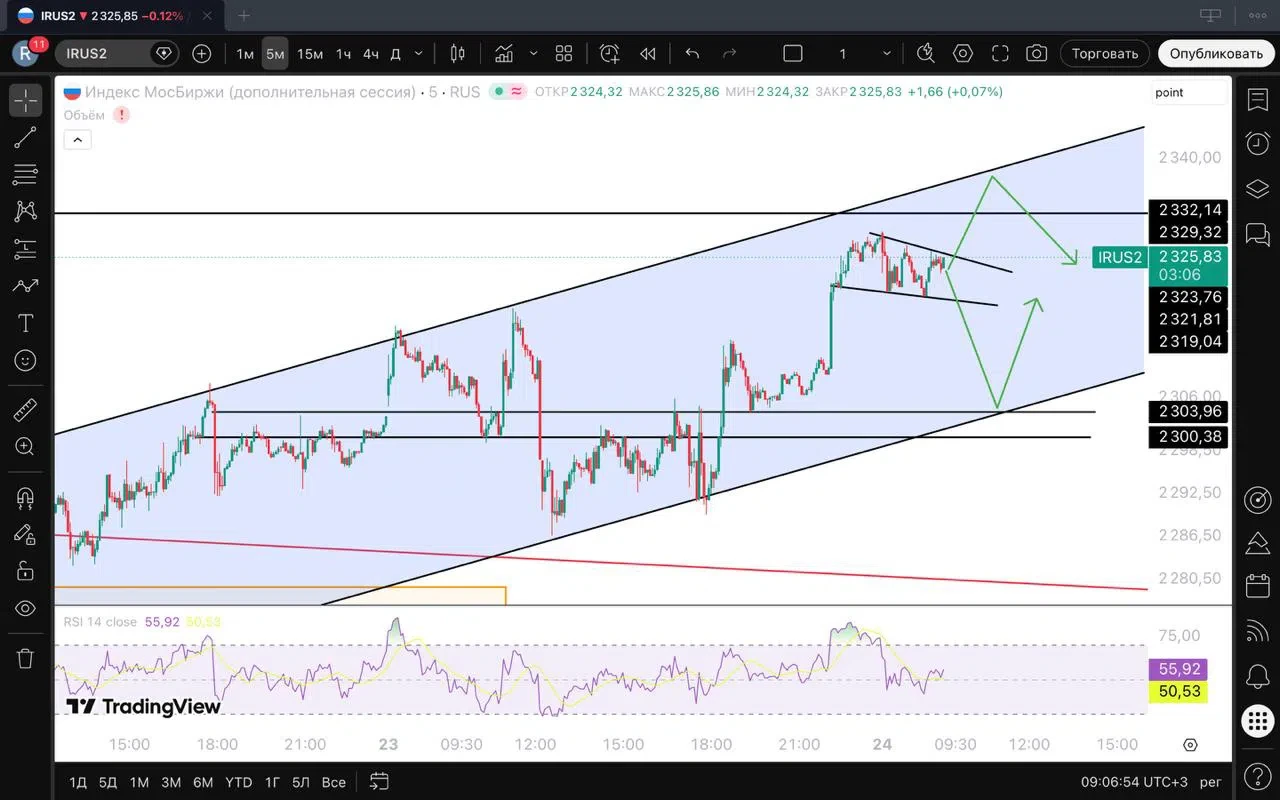Open the alert creation clock icon

click(x=609, y=53)
